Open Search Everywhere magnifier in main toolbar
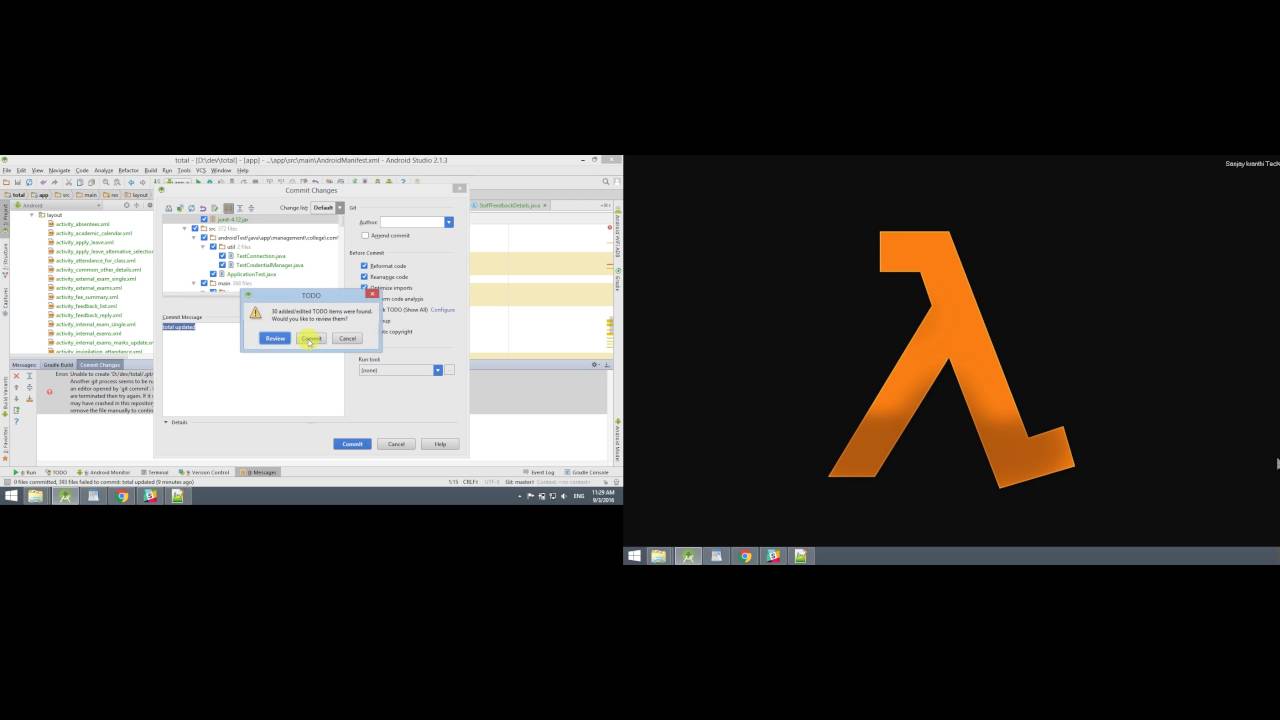This screenshot has height=720, width=1280. pyautogui.click(x=605, y=182)
